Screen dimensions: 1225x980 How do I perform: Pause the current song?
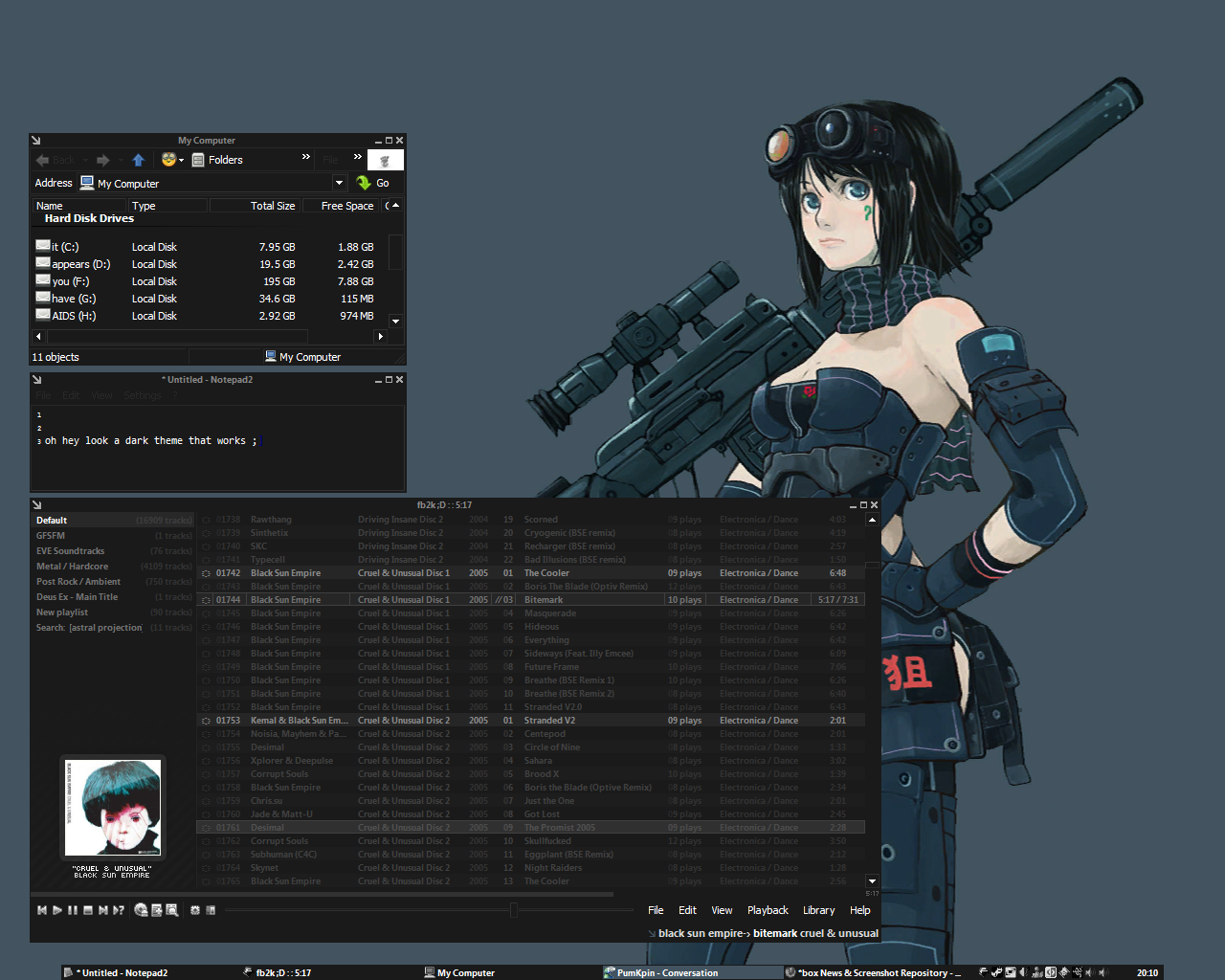[73, 910]
